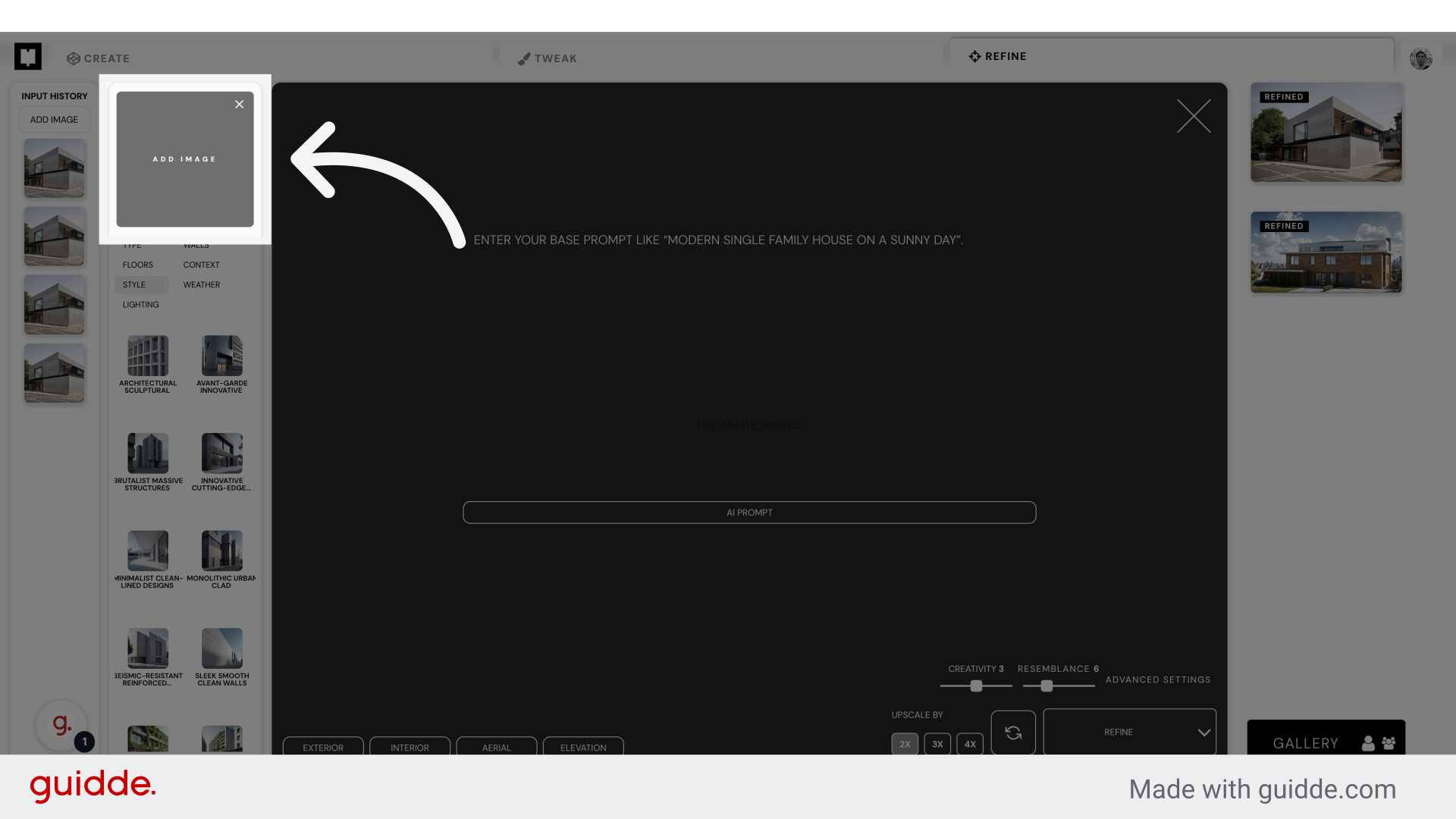This screenshot has width=1456, height=819.
Task: Click the AI Prompt input field
Action: point(748,513)
